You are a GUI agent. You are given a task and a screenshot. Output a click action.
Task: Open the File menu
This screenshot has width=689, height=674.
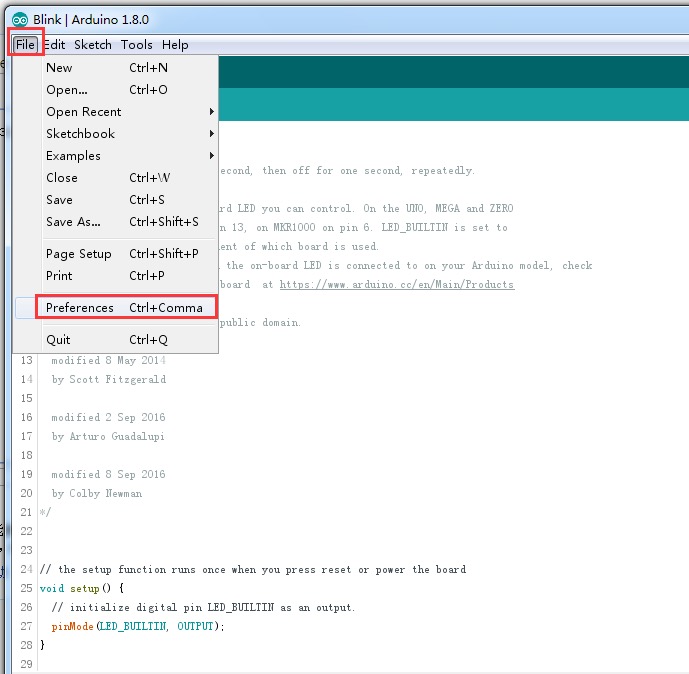coord(25,44)
